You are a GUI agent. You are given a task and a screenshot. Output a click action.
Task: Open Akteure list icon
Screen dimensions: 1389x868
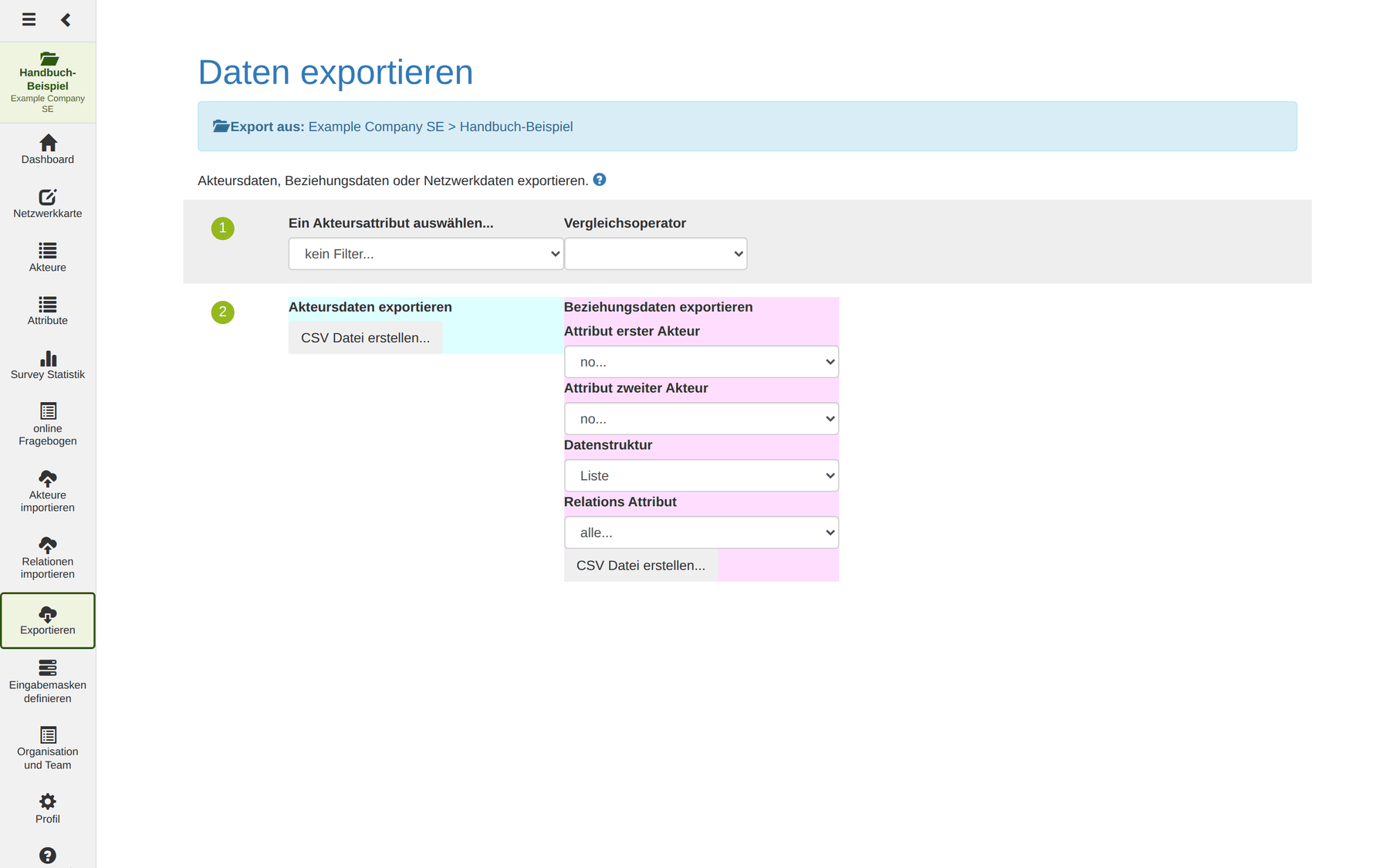48,251
